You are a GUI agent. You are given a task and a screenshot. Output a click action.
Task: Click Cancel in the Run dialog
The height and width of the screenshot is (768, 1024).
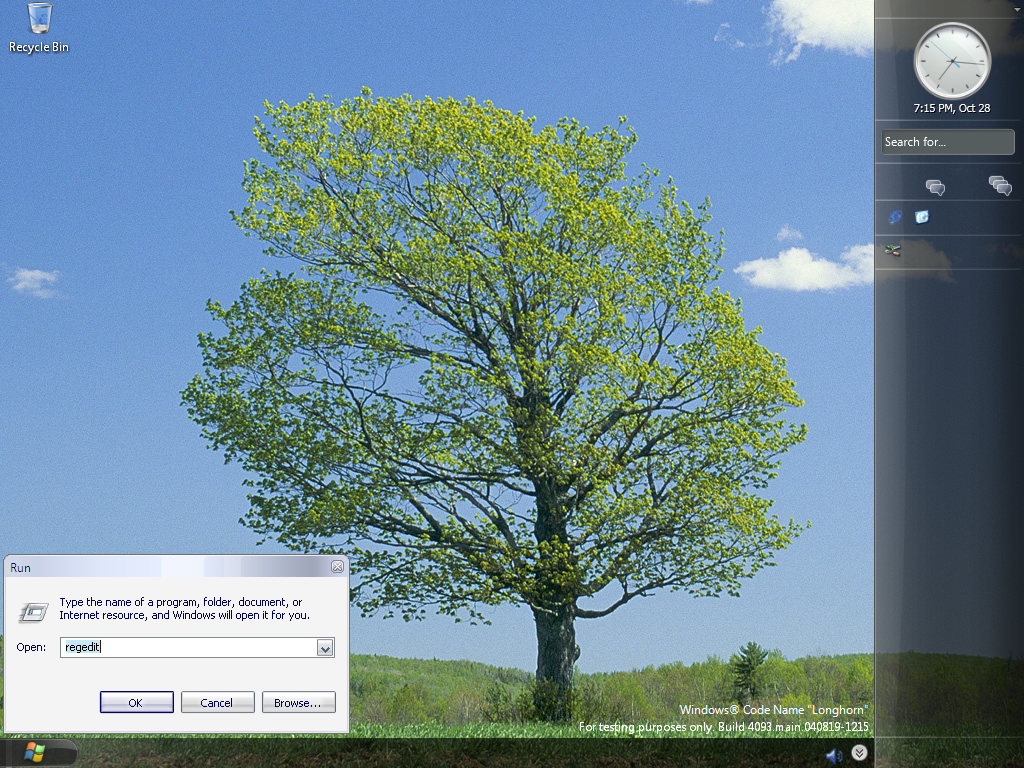pos(217,703)
